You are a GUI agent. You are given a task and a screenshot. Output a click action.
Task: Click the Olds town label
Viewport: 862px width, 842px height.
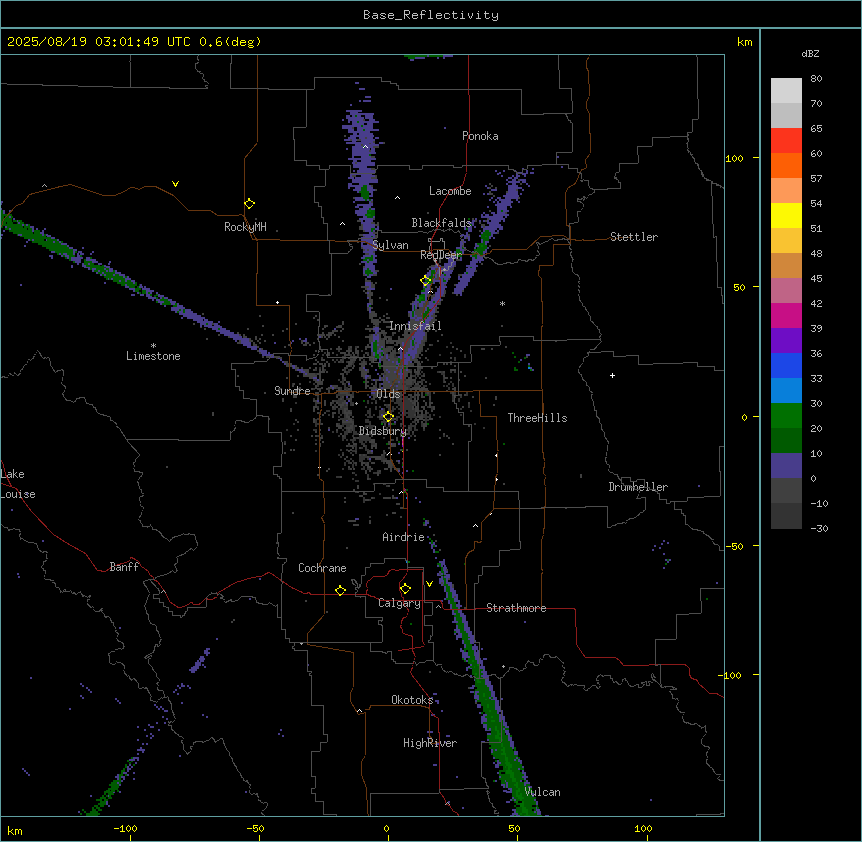click(388, 394)
